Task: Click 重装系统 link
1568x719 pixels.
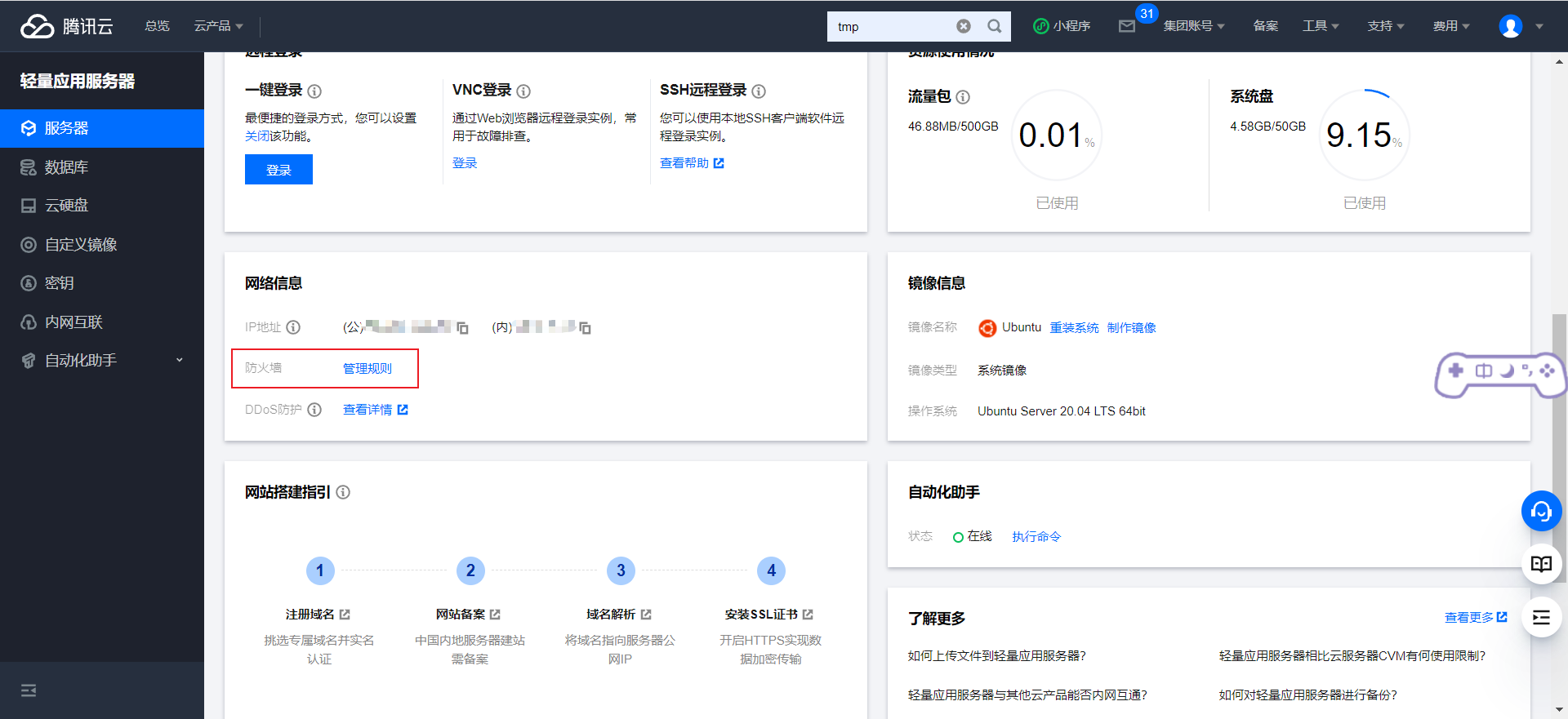Action: [1074, 328]
